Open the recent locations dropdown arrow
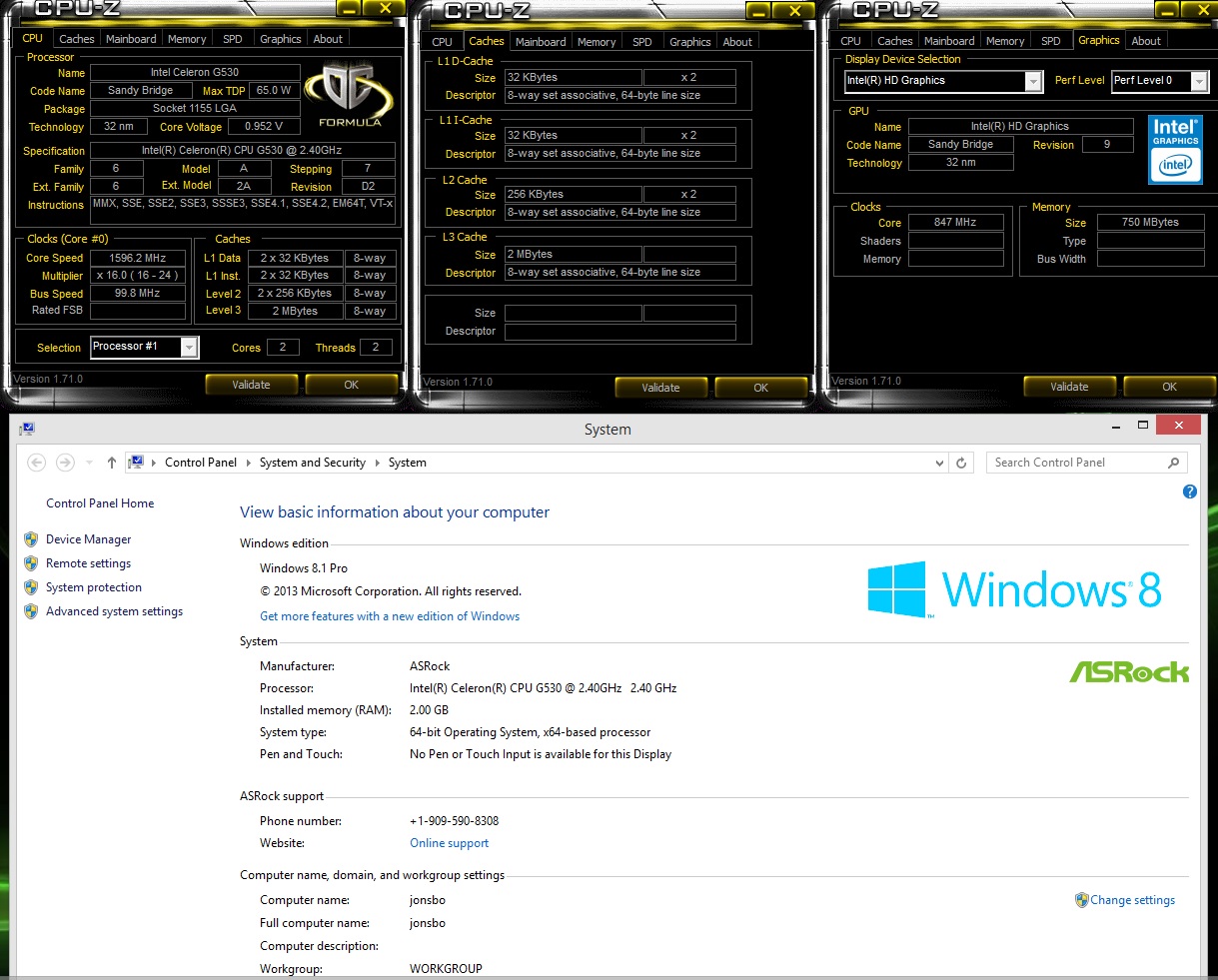1218x980 pixels. pos(89,463)
